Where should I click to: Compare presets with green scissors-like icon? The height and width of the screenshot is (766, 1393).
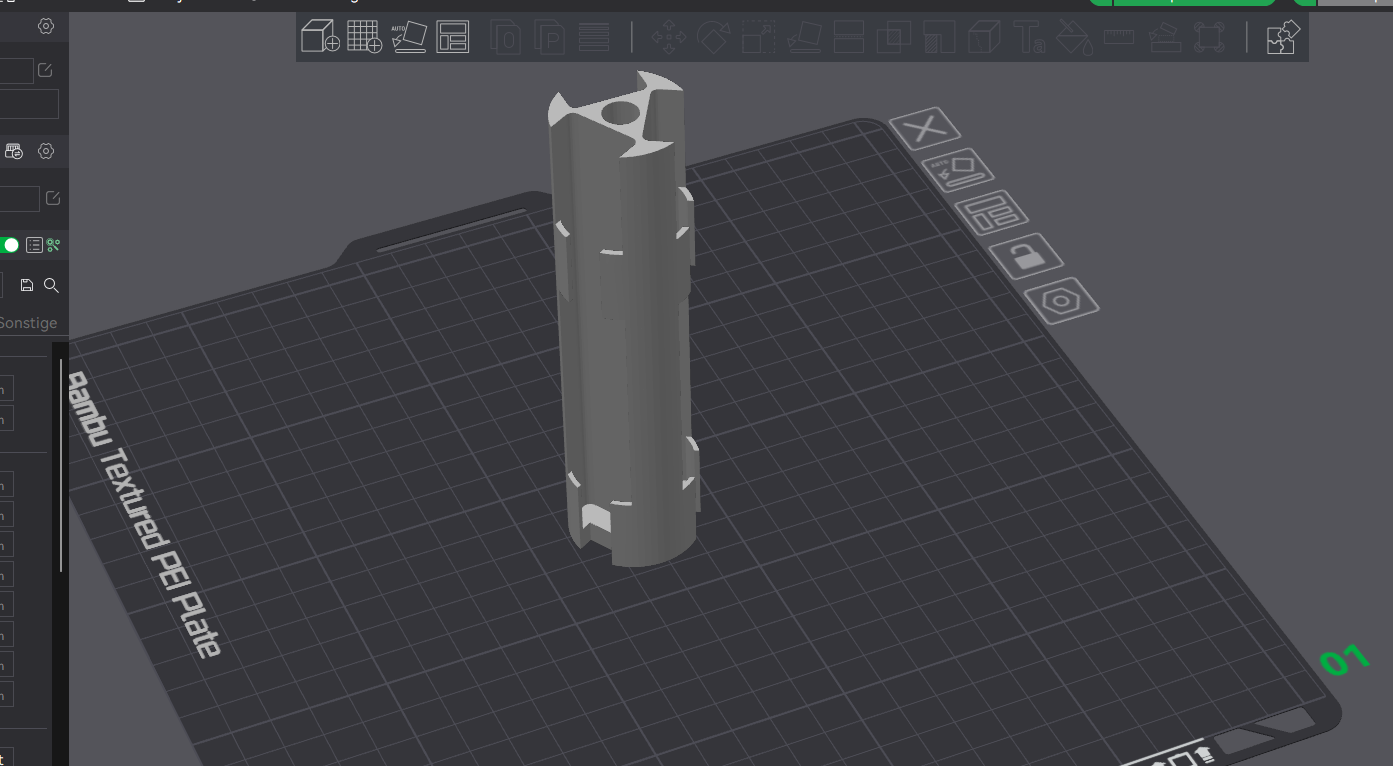click(54, 245)
